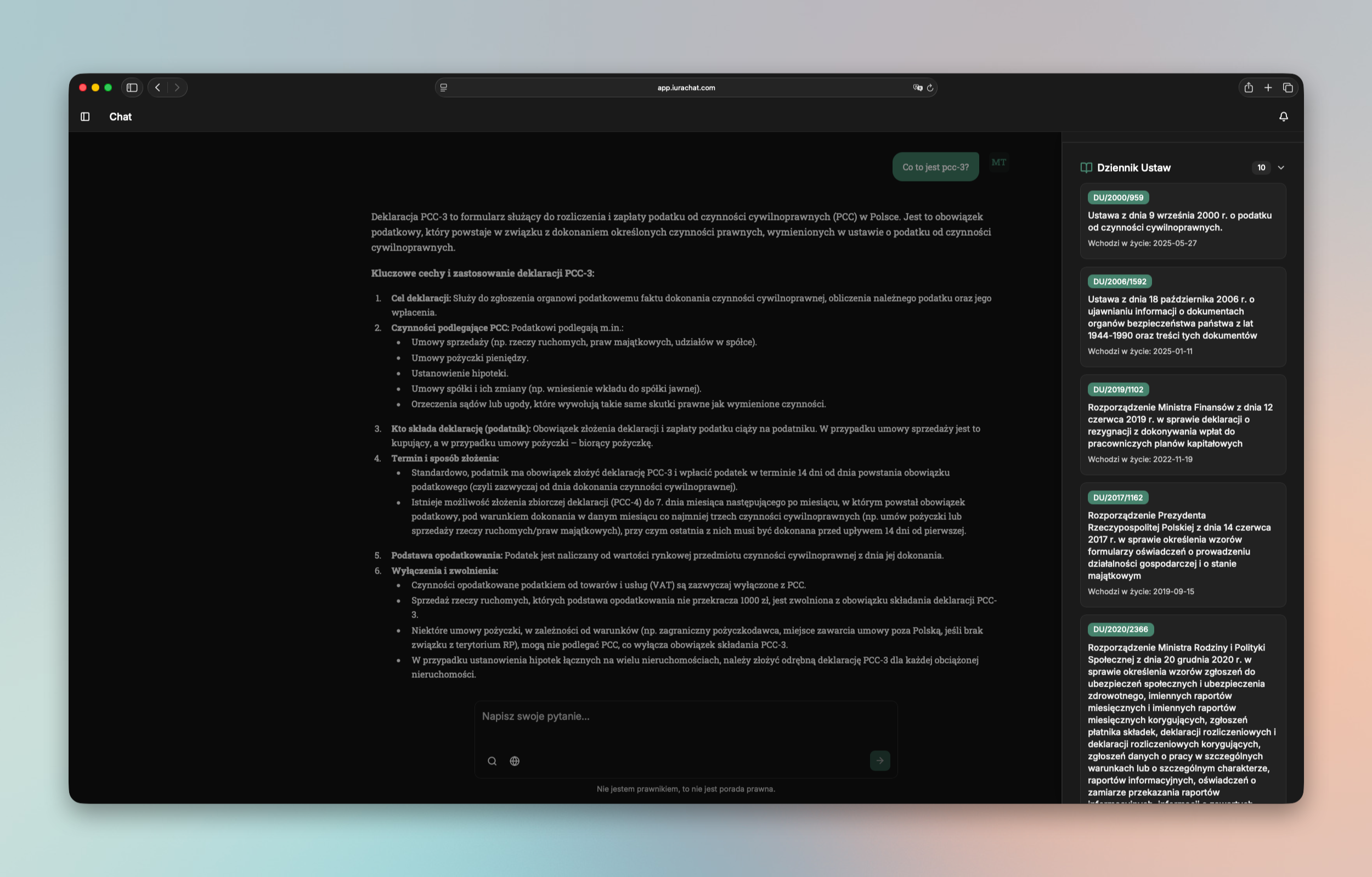Toggle the Safari sidebar button
The height and width of the screenshot is (877, 1372).
coord(132,88)
